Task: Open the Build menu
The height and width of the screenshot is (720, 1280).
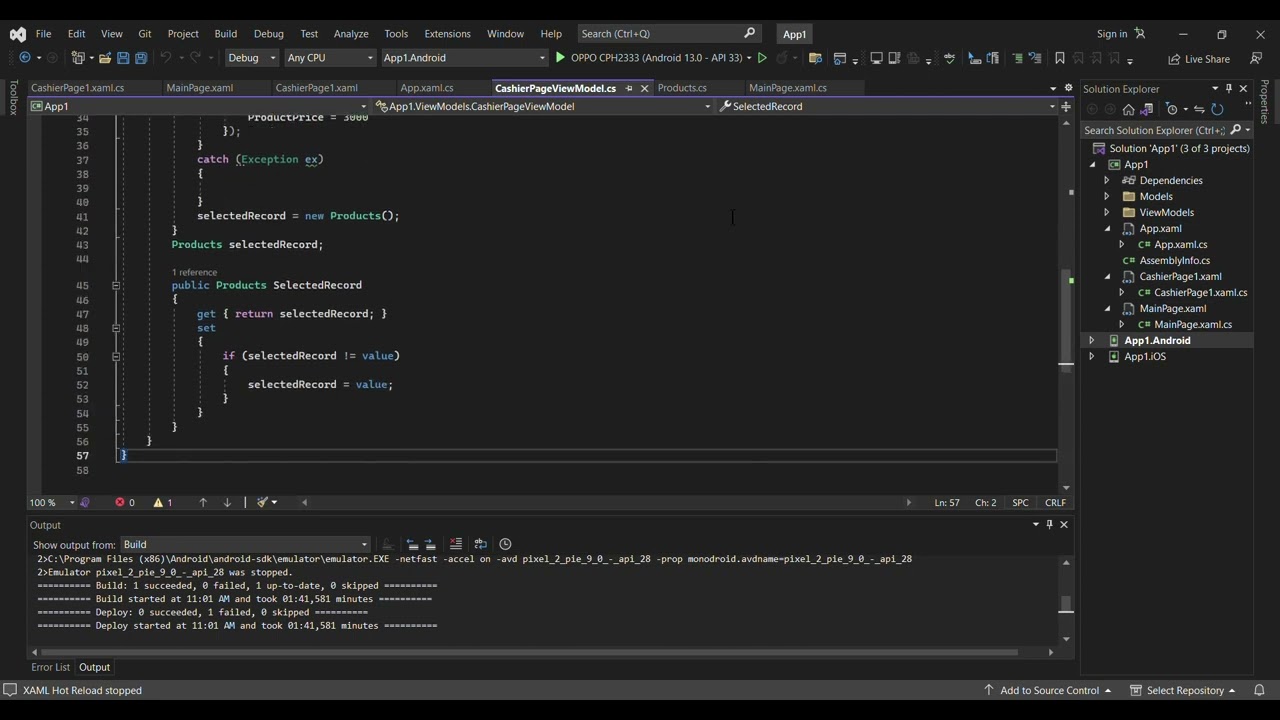Action: tap(226, 34)
